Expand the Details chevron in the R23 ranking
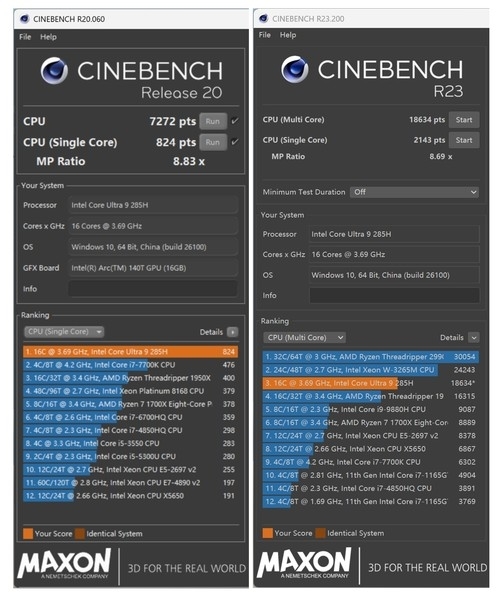 pos(473,337)
